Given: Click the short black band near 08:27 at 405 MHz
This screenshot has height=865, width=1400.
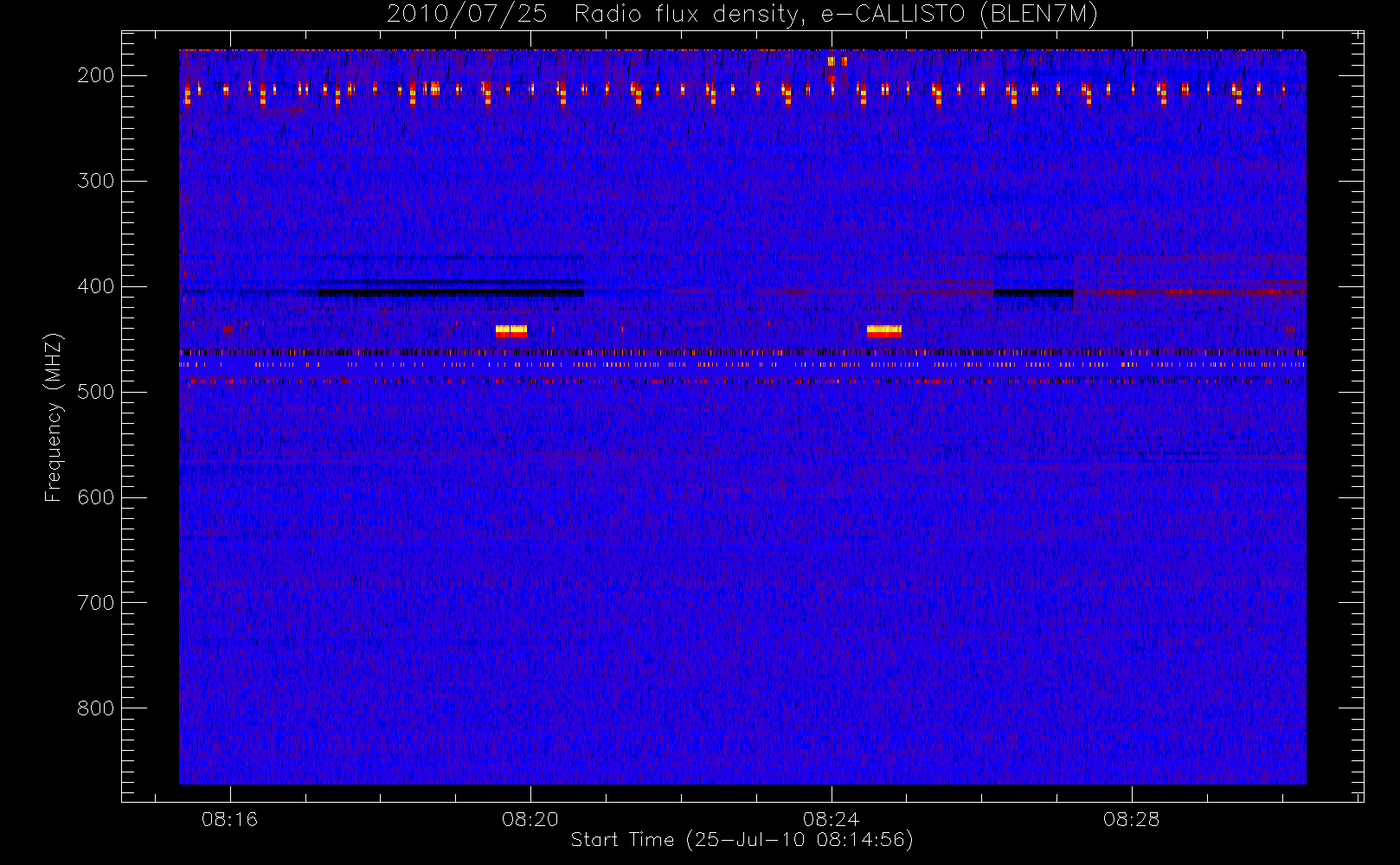Looking at the screenshot, I should coord(1033,292).
